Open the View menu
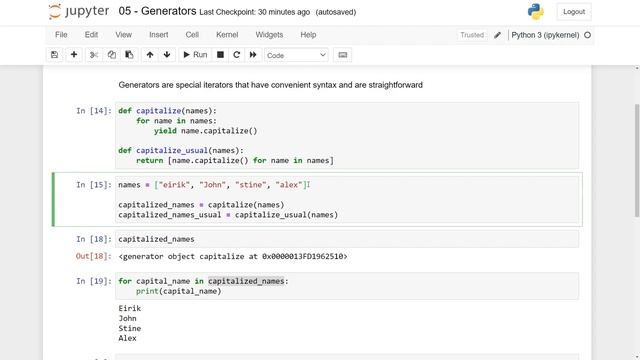The image size is (640, 360). tap(123, 35)
